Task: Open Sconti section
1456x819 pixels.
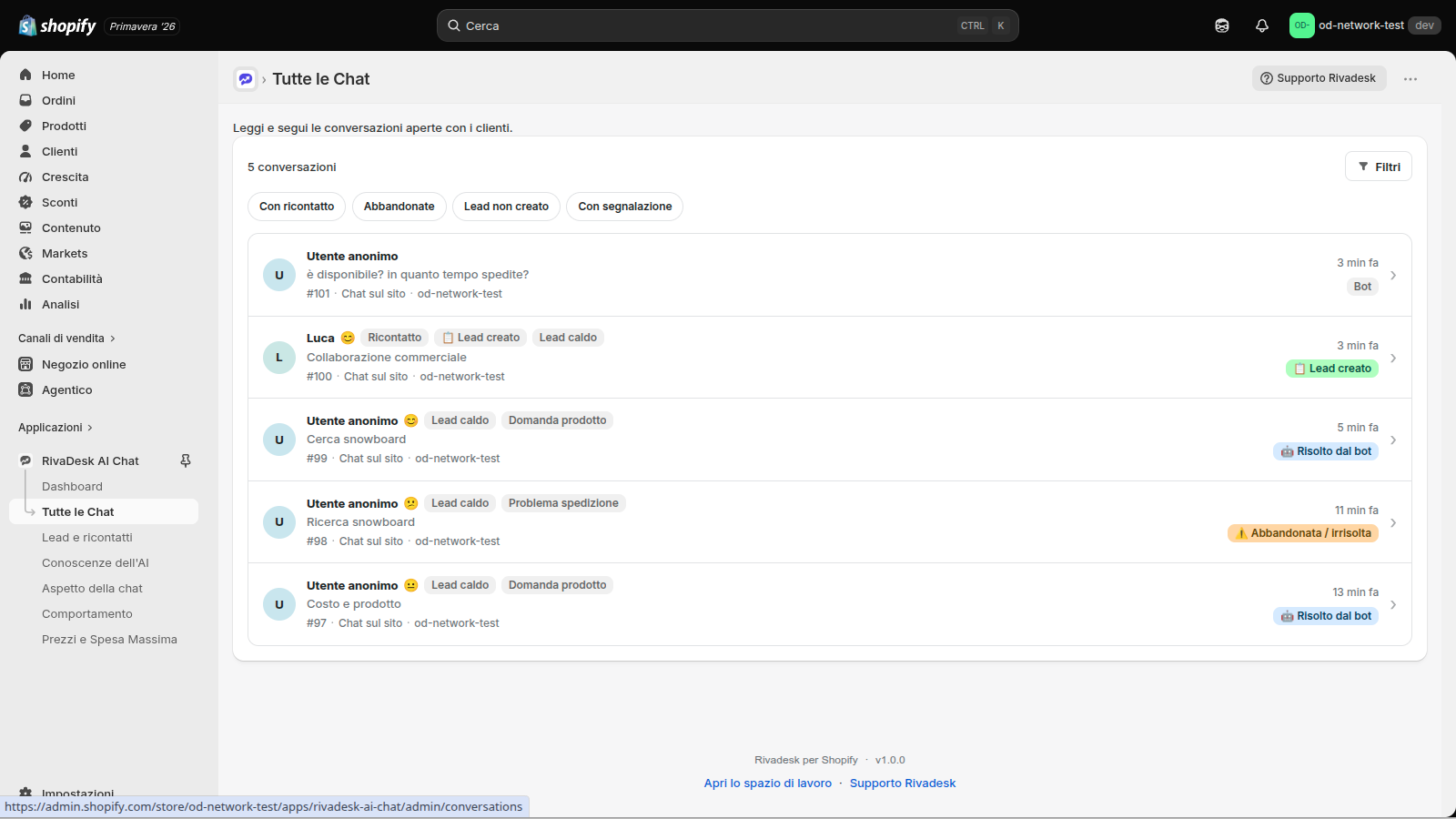Action: point(59,202)
